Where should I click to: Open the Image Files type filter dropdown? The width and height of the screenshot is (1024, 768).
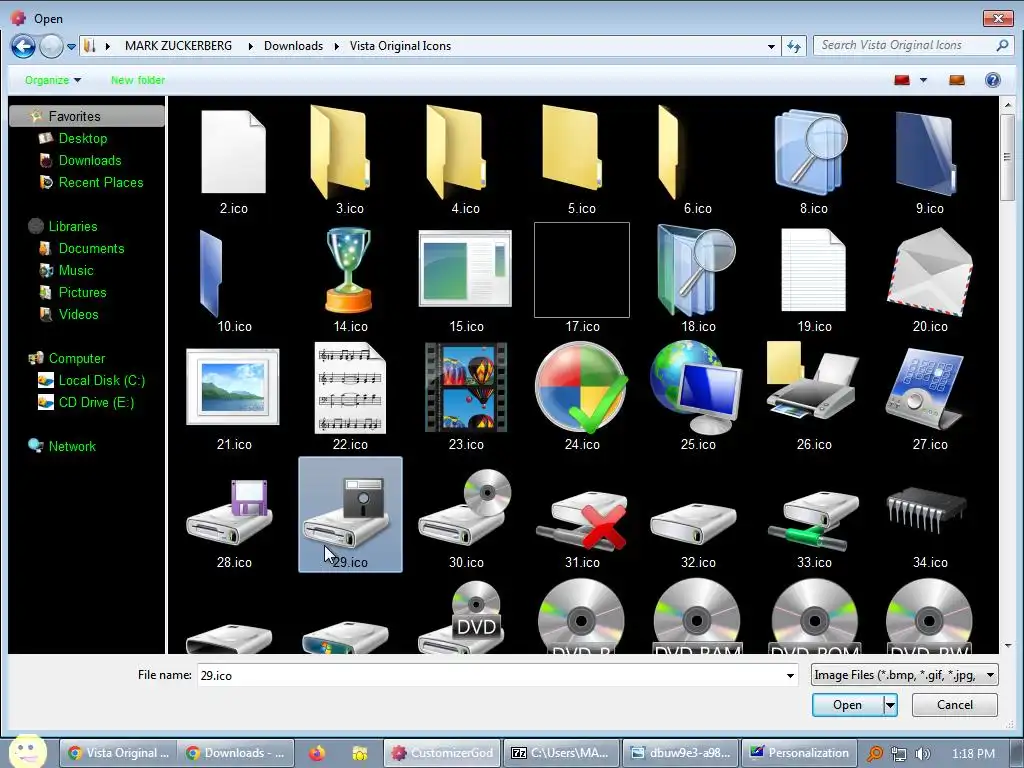(x=904, y=675)
